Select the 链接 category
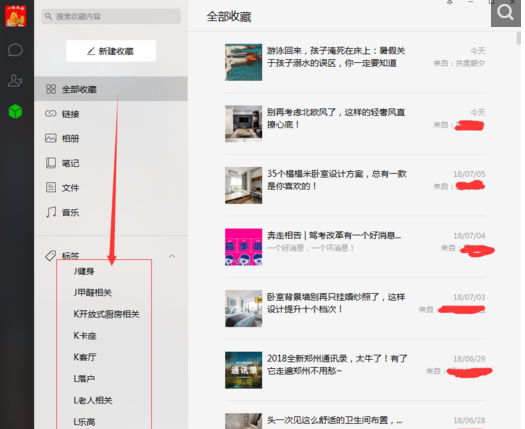 [x=111, y=114]
